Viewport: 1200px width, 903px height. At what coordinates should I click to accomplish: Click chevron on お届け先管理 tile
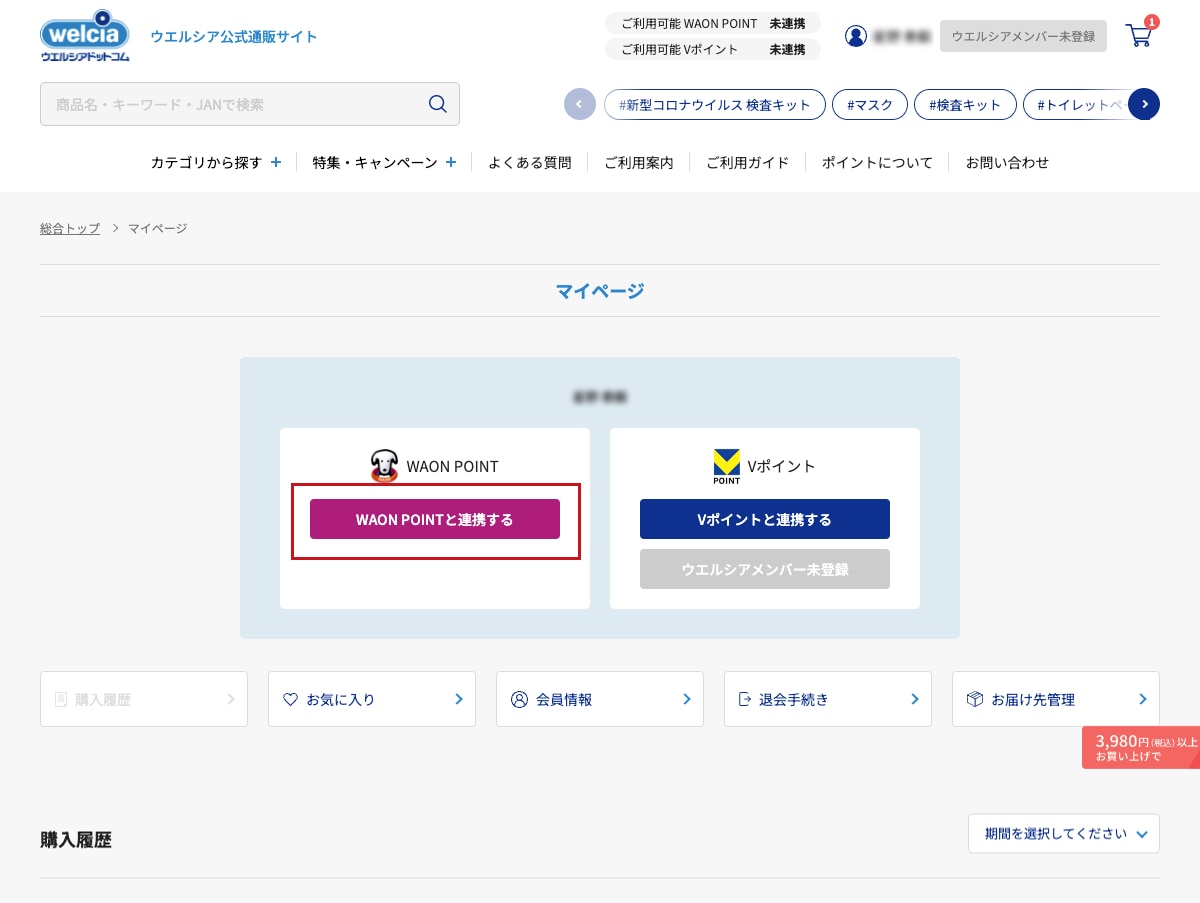coord(1143,699)
